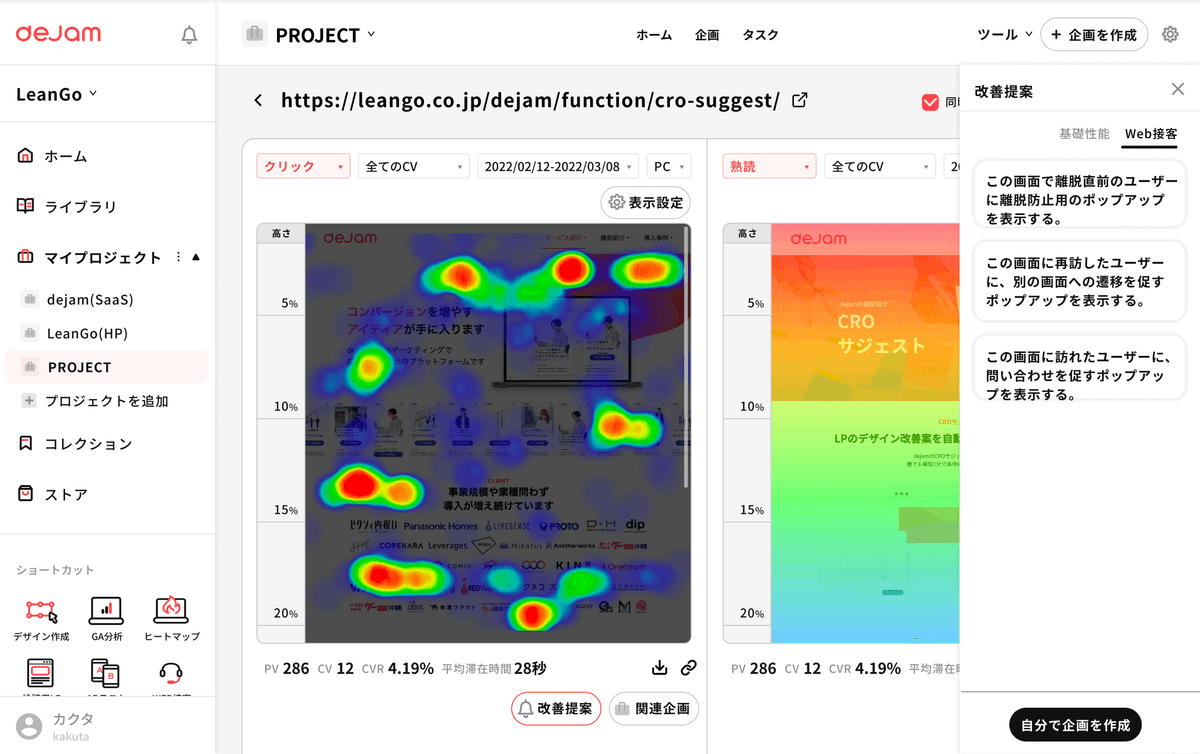Switch to 基礎性能 tab

pyautogui.click(x=1084, y=133)
